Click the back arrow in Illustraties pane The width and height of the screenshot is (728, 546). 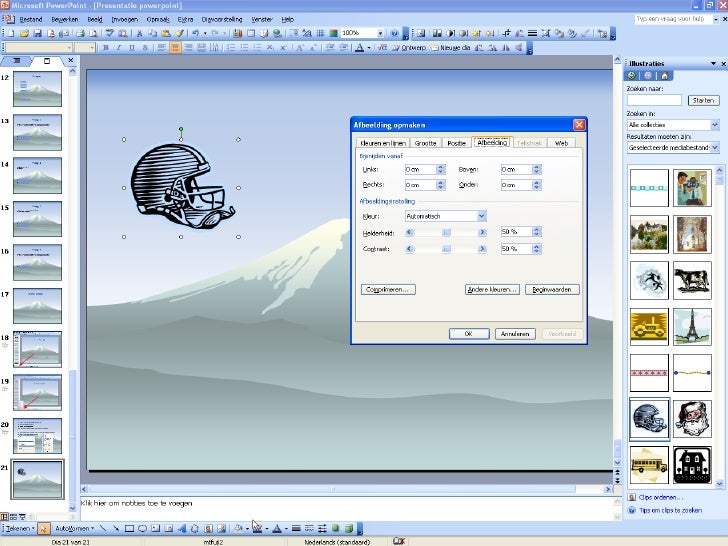631,75
